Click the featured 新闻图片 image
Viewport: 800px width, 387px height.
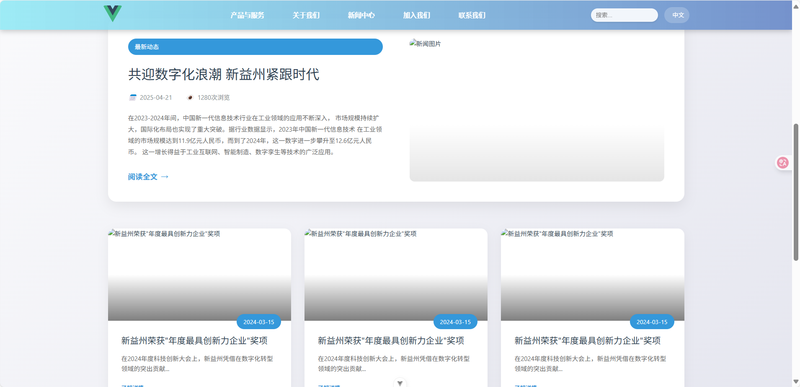click(x=537, y=110)
